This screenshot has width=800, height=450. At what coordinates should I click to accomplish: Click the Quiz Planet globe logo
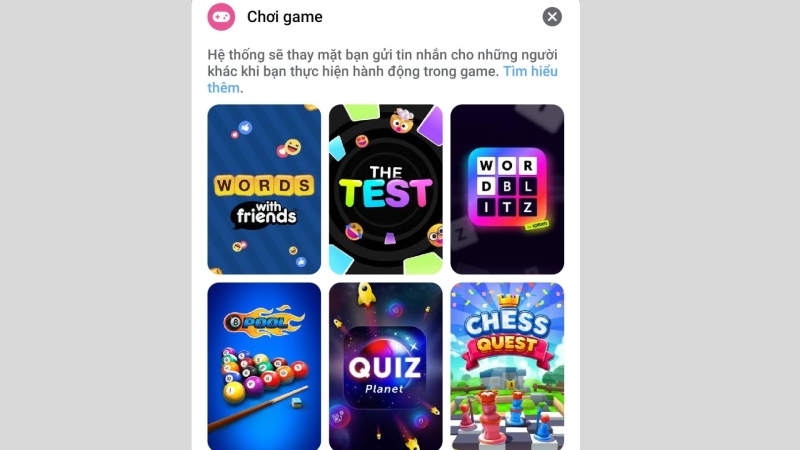pyautogui.click(x=385, y=367)
